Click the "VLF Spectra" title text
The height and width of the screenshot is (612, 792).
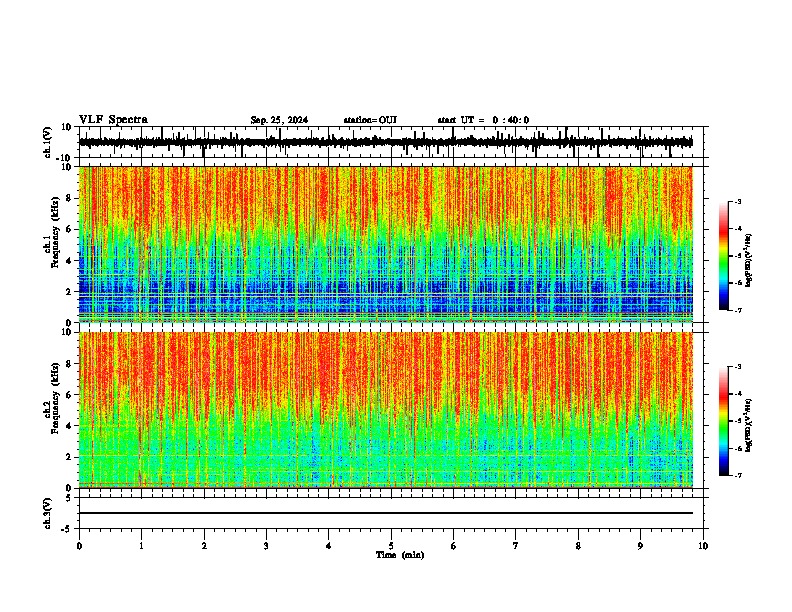113,120
